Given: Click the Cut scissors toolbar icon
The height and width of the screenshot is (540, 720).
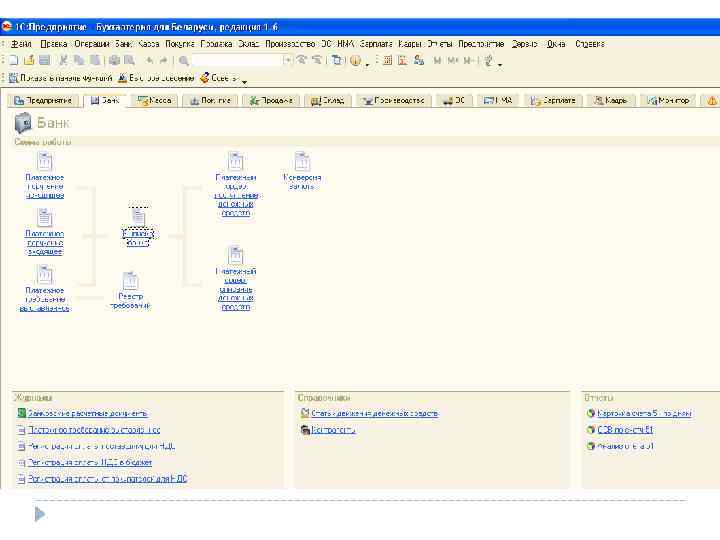Looking at the screenshot, I should pyautogui.click(x=63, y=60).
